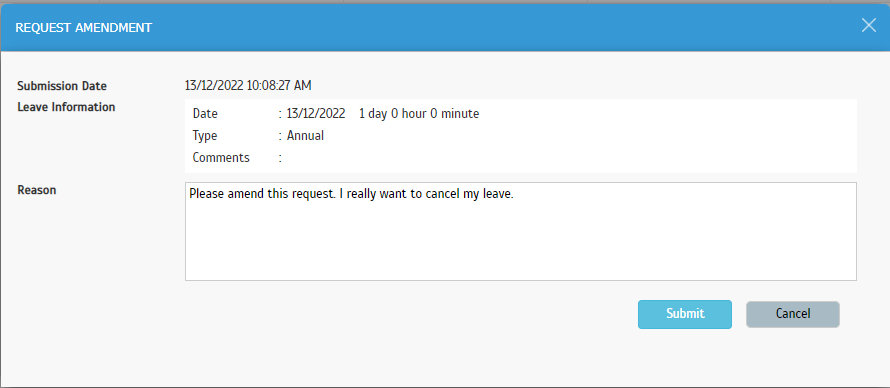Screen dimensions: 890x388
Task: Click the Comments label in leave information
Action: (221, 158)
